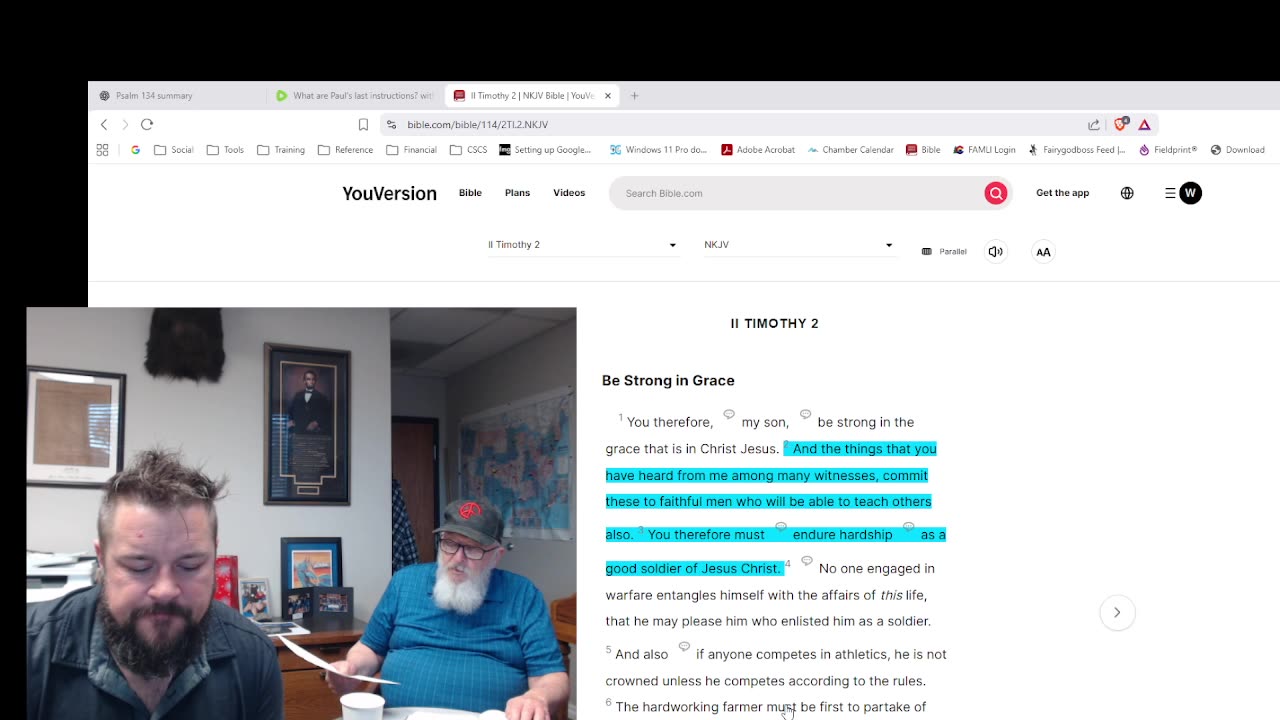The width and height of the screenshot is (1280, 720).
Task: Click the 'Be Strong in Grace' heading
Action: (668, 381)
